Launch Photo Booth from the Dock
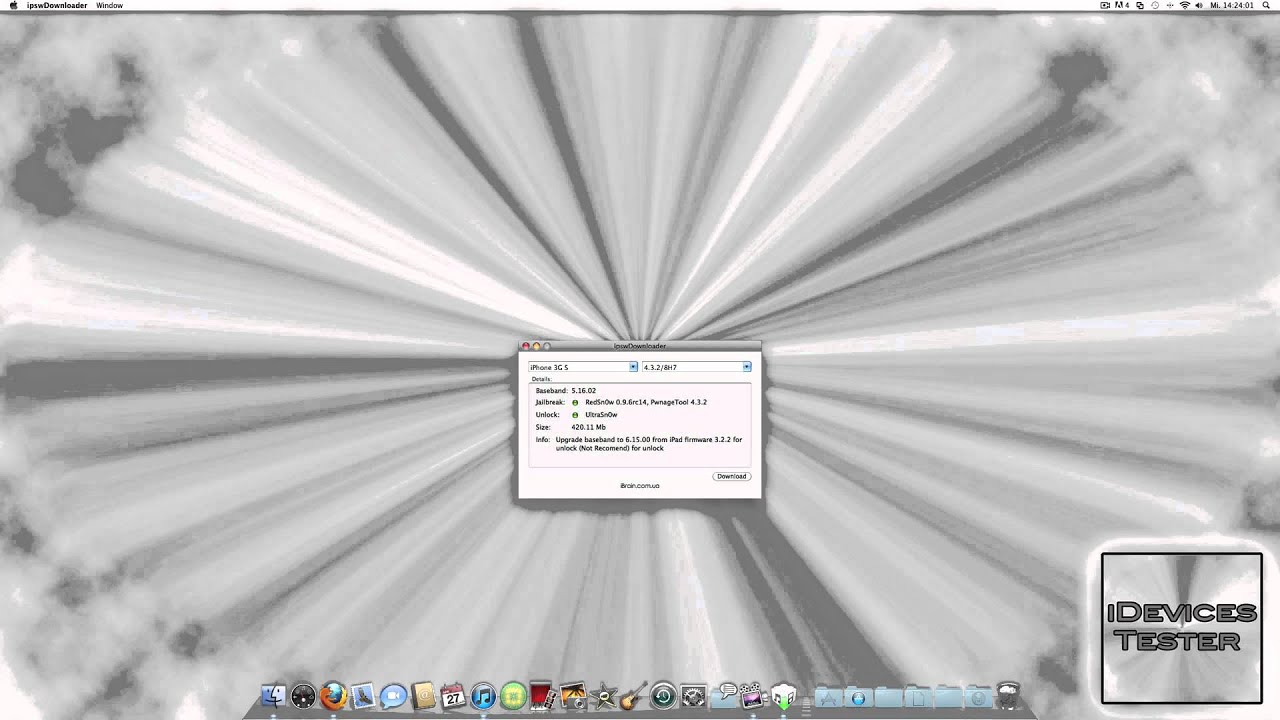The image size is (1280, 720). [545, 696]
